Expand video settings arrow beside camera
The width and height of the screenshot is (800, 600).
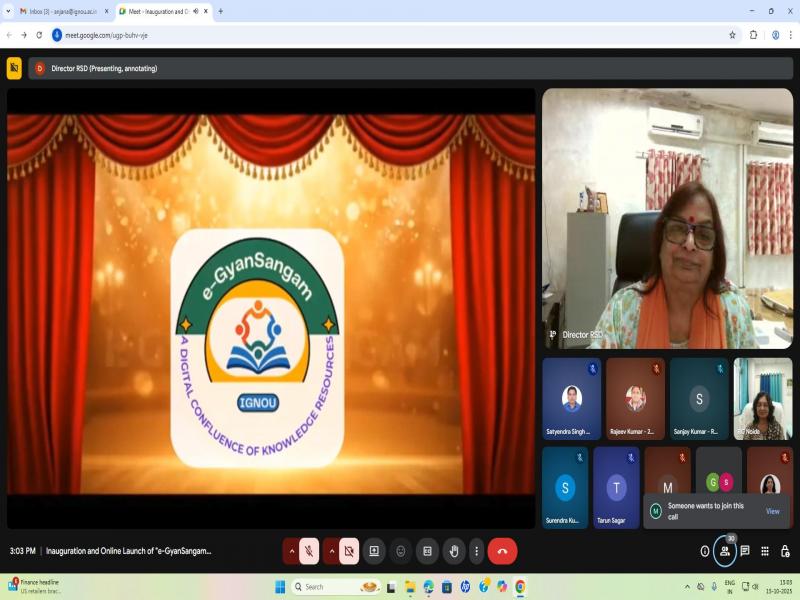point(331,551)
